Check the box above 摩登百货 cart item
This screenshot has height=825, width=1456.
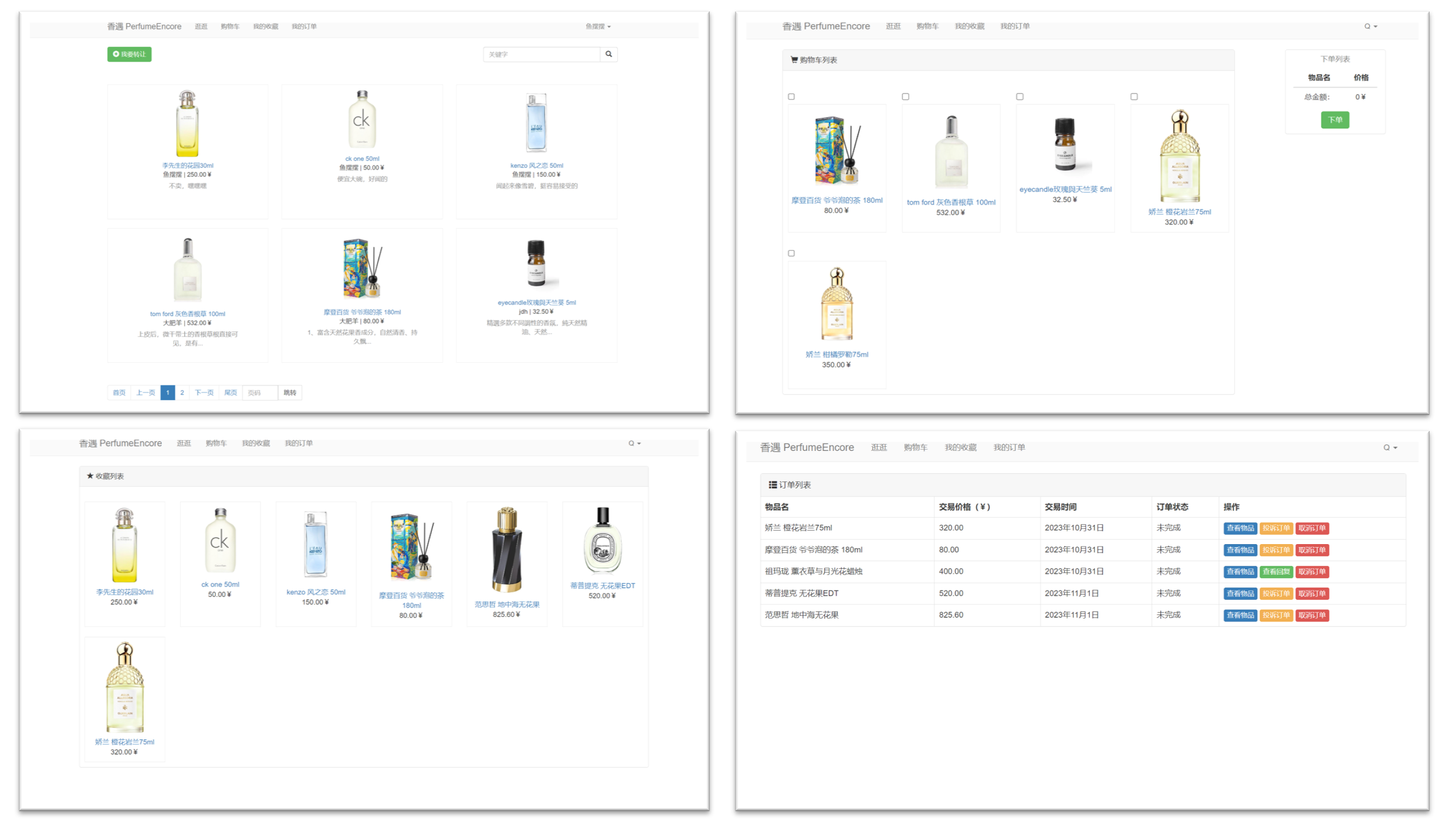pyautogui.click(x=791, y=97)
